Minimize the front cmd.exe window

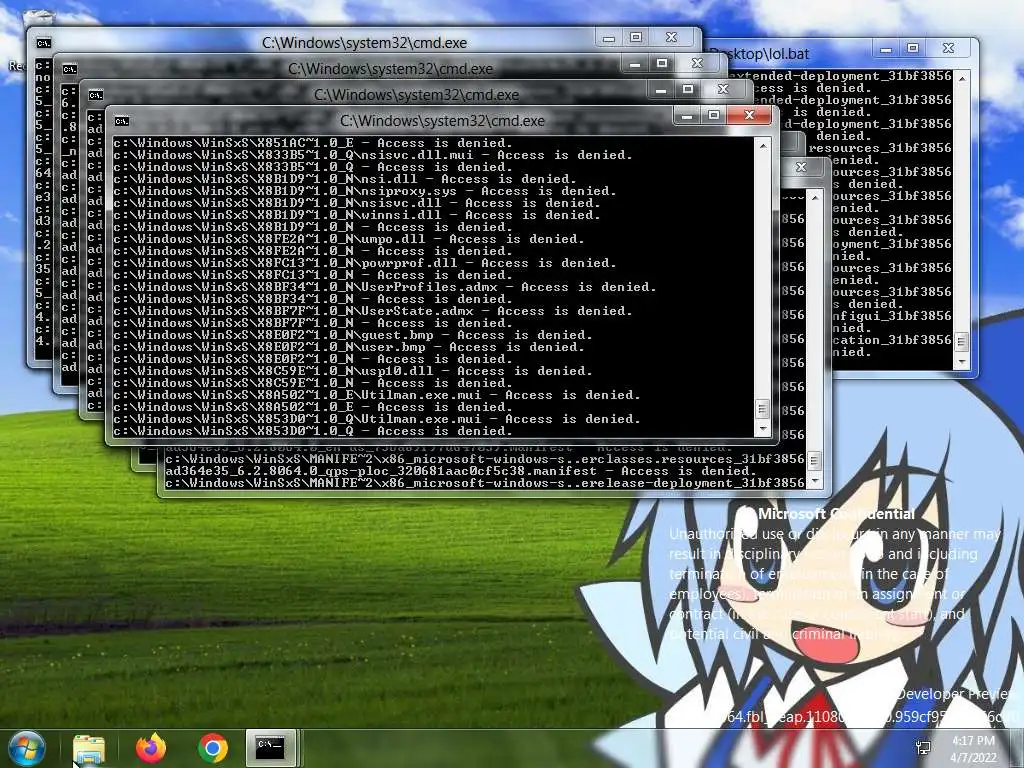point(687,116)
